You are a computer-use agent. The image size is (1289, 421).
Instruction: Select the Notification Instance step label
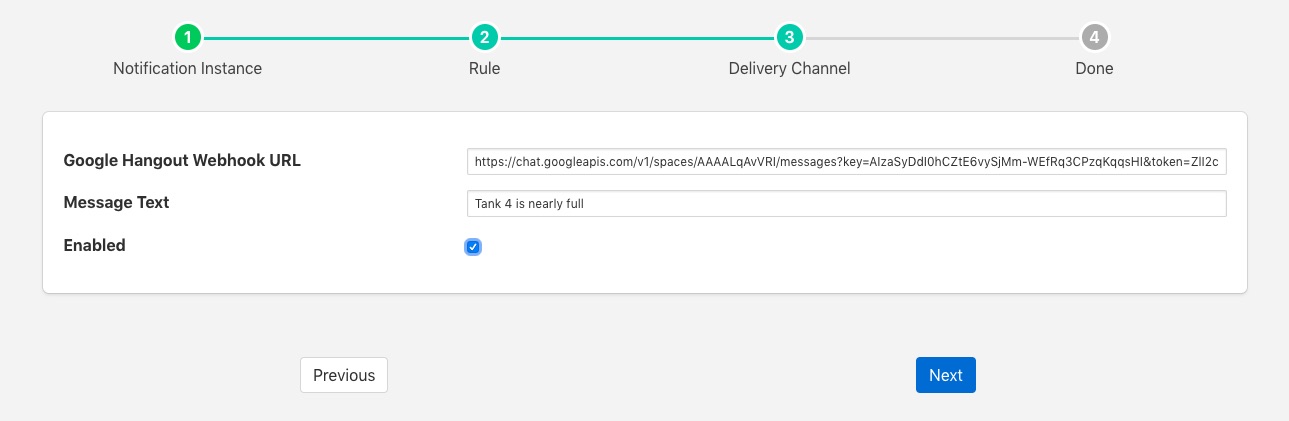[x=187, y=69]
